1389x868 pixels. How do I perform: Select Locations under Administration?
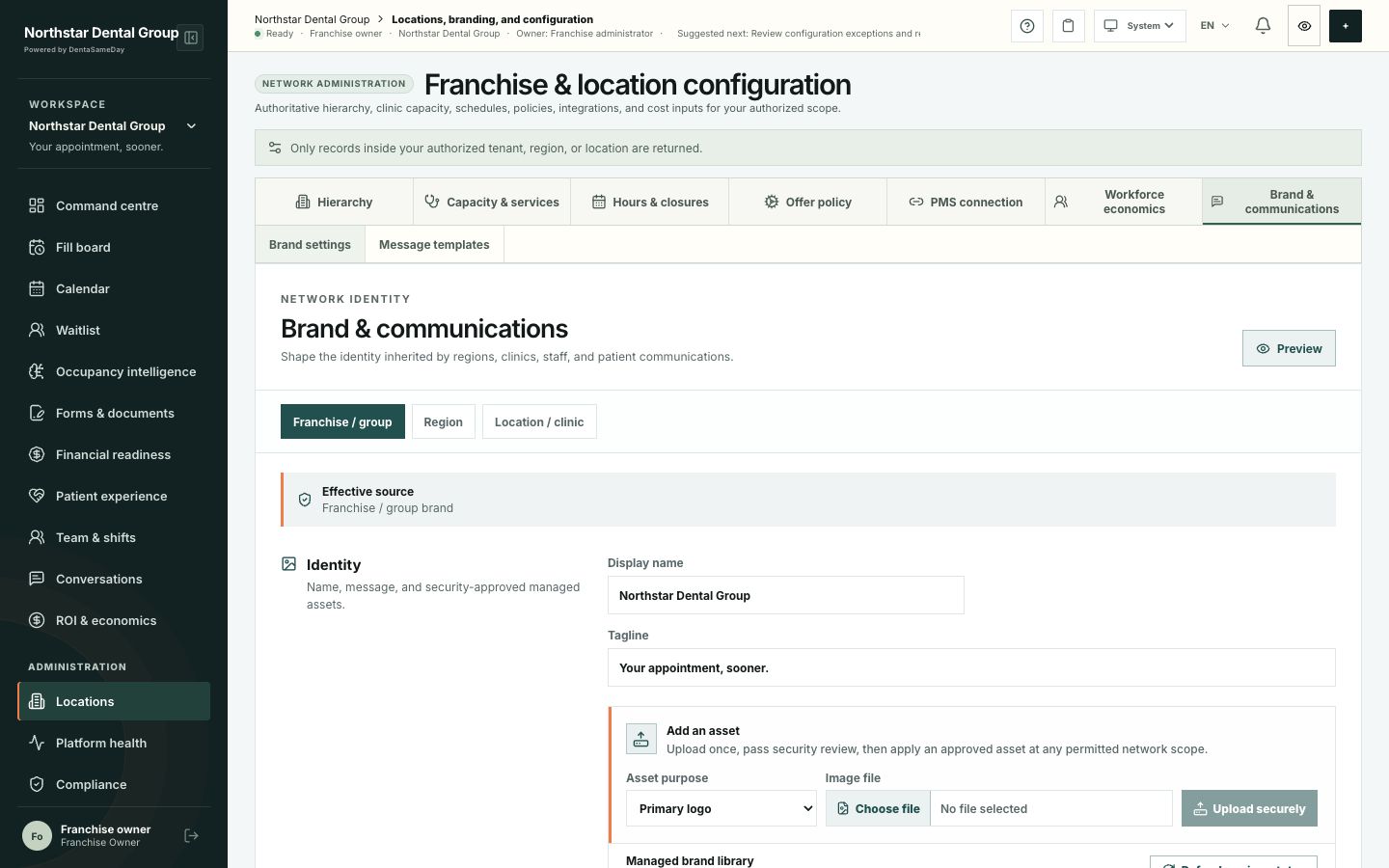(x=114, y=701)
